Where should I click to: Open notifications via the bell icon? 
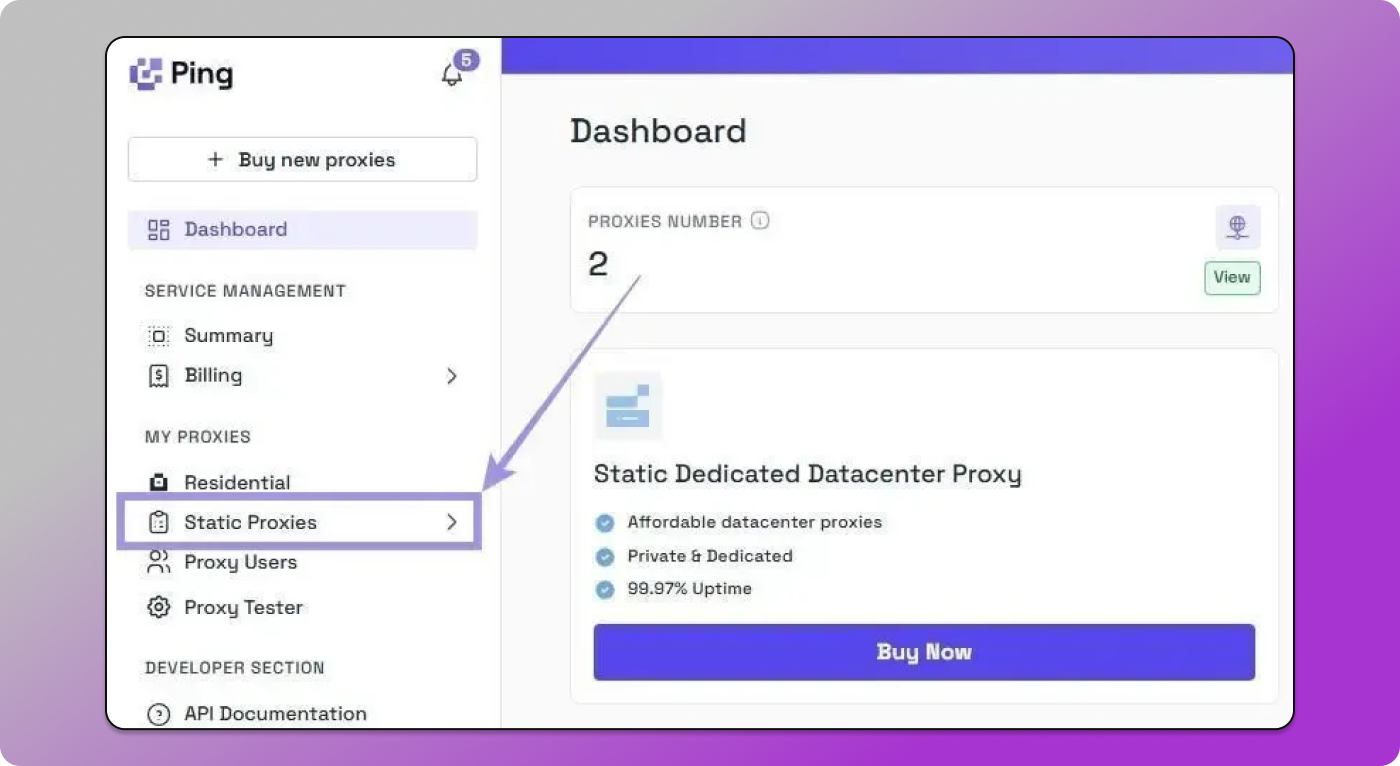click(x=452, y=73)
